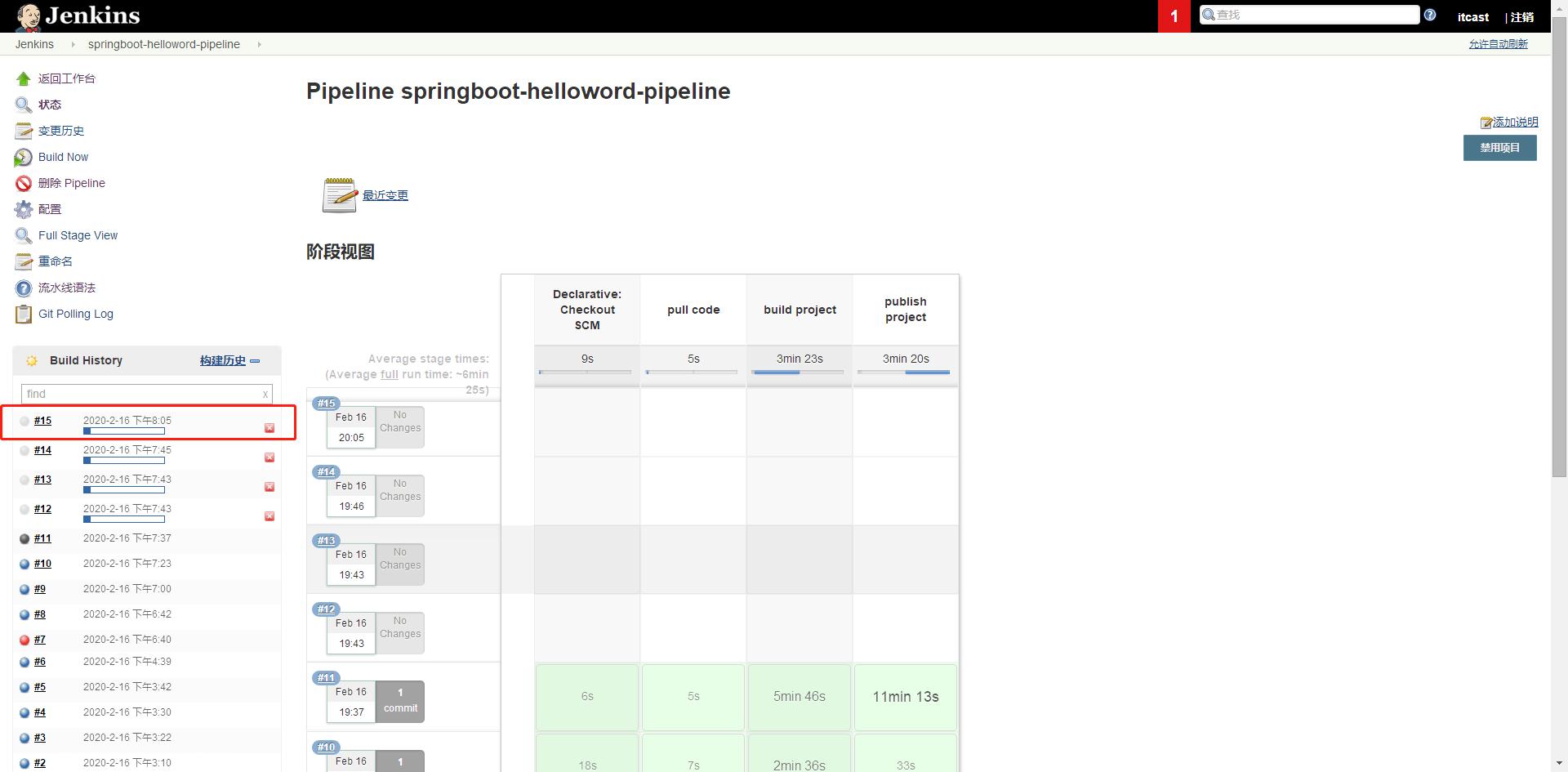
Task: Click the progress bar of build #14
Action: (x=124, y=461)
